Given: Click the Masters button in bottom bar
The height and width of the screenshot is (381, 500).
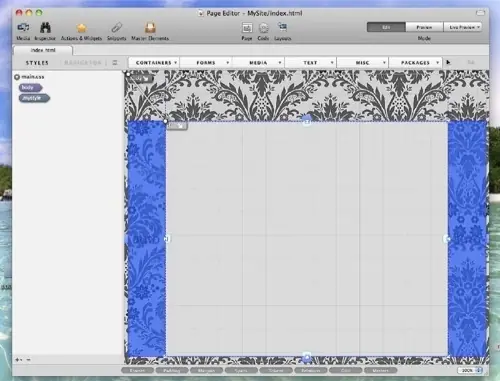Looking at the screenshot, I should point(380,370).
